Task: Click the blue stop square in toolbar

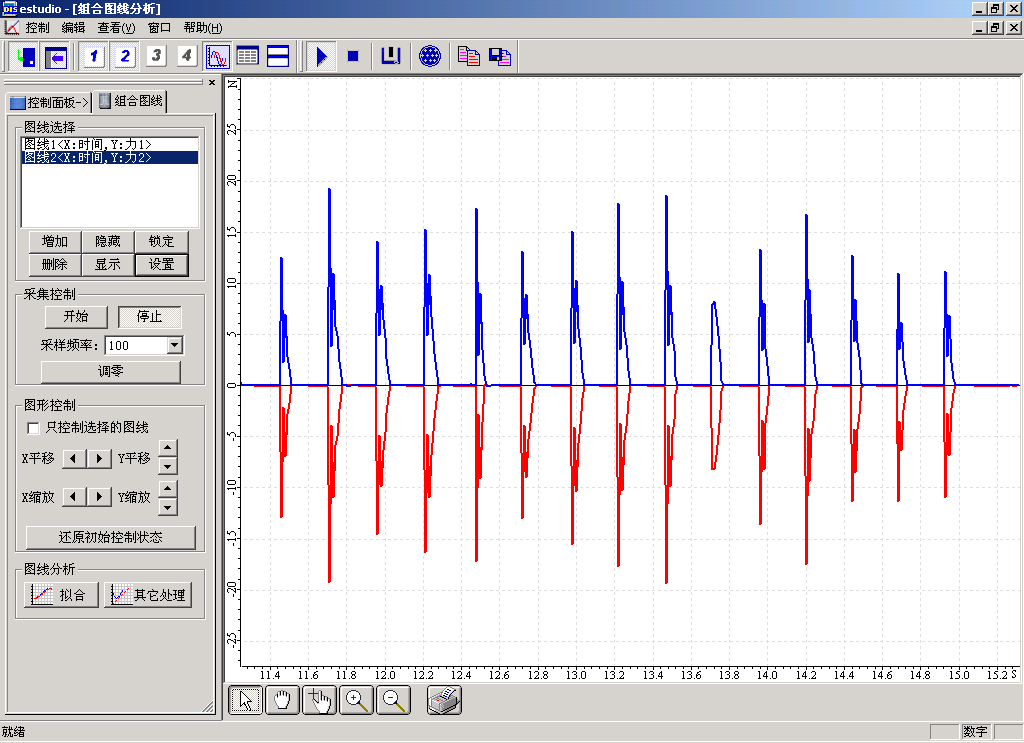Action: click(x=352, y=57)
